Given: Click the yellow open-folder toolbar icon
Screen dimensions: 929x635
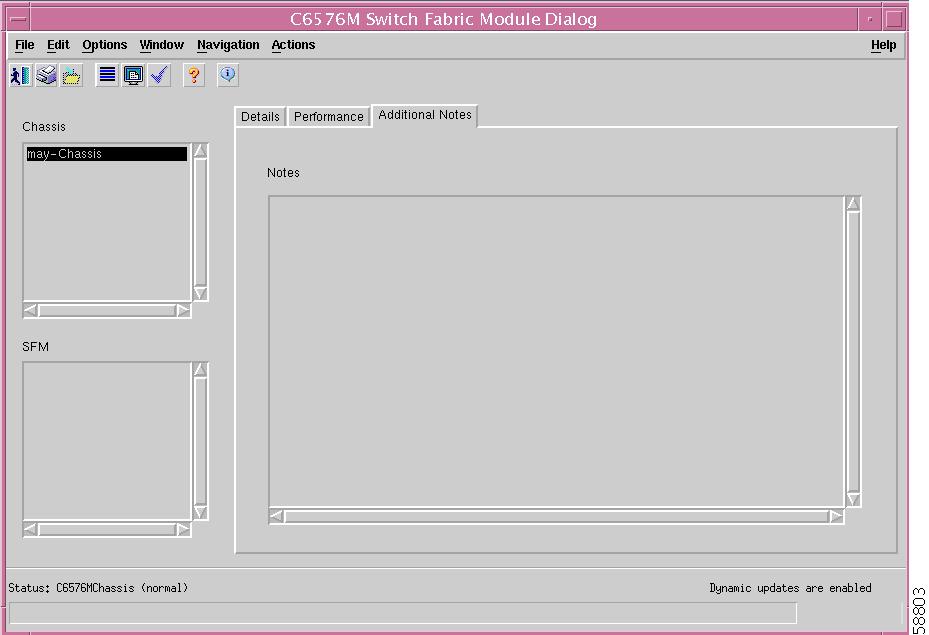Looking at the screenshot, I should coord(71,75).
